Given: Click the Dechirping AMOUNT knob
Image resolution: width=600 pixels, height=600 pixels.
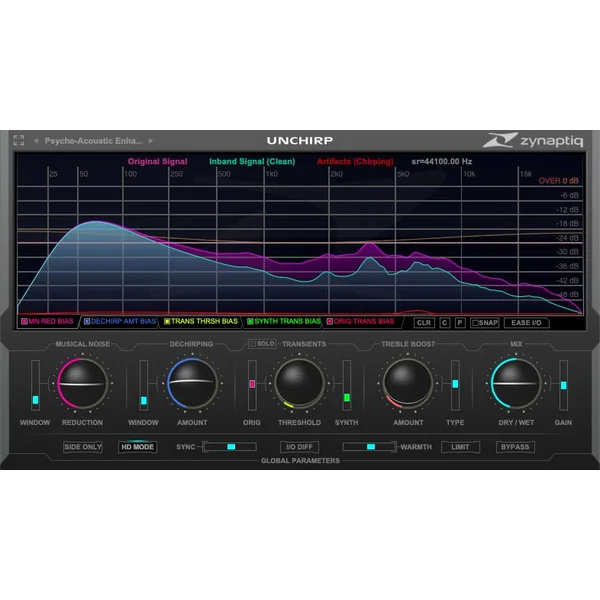Looking at the screenshot, I should pyautogui.click(x=192, y=383).
